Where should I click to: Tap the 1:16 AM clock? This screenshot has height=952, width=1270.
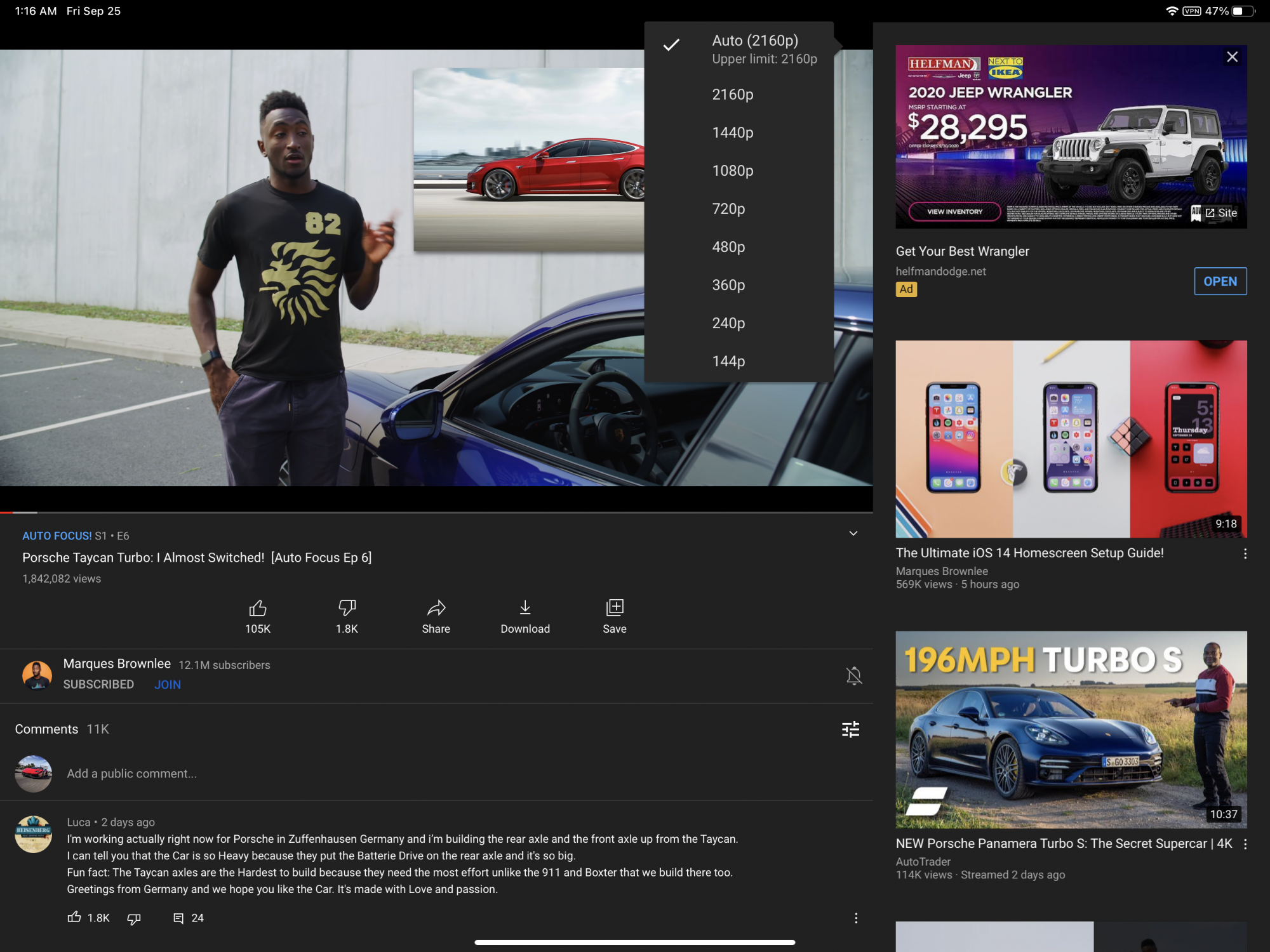[x=36, y=11]
